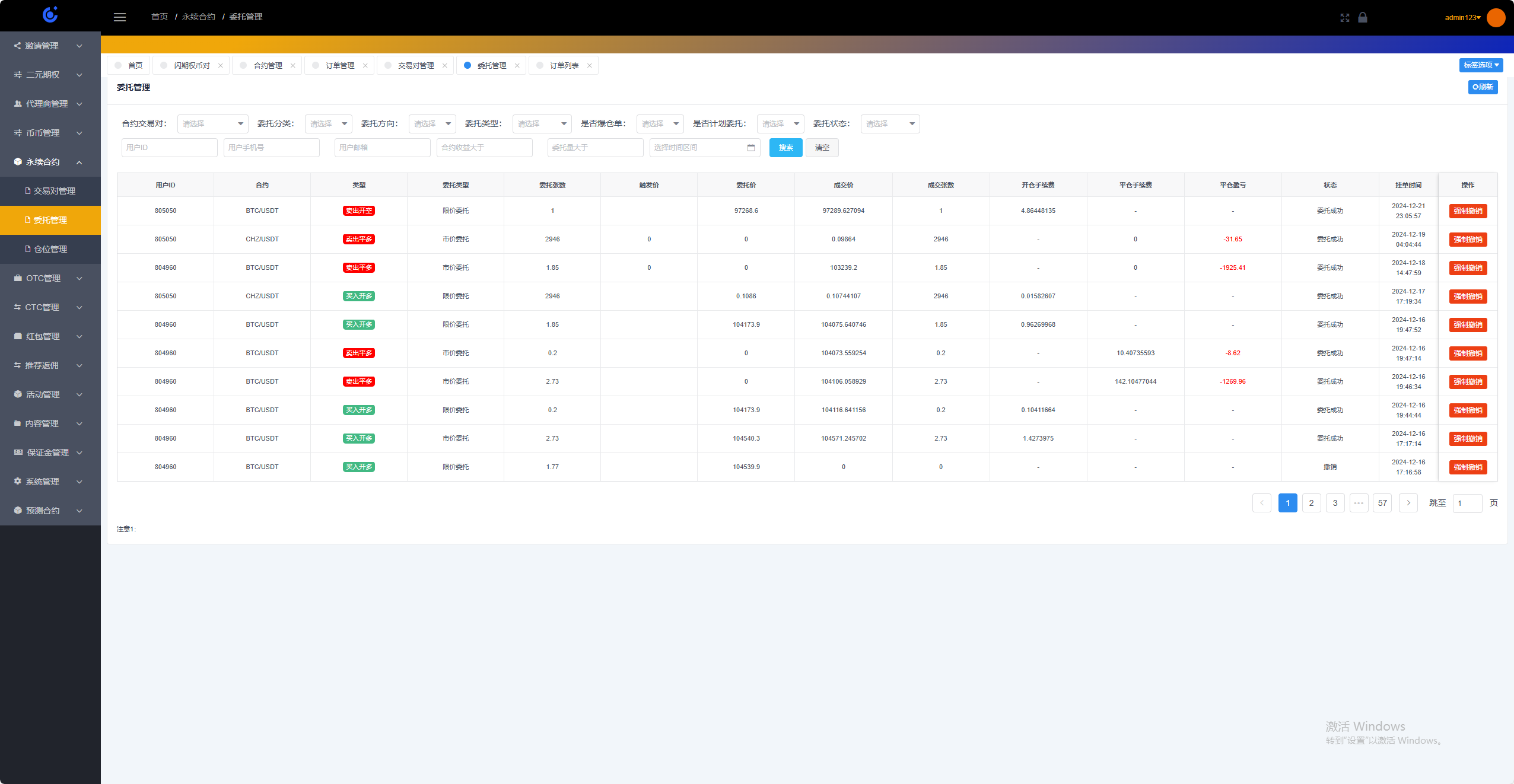Open the 合约交易对 dropdown
This screenshot has width=1514, height=784.
[x=212, y=124]
